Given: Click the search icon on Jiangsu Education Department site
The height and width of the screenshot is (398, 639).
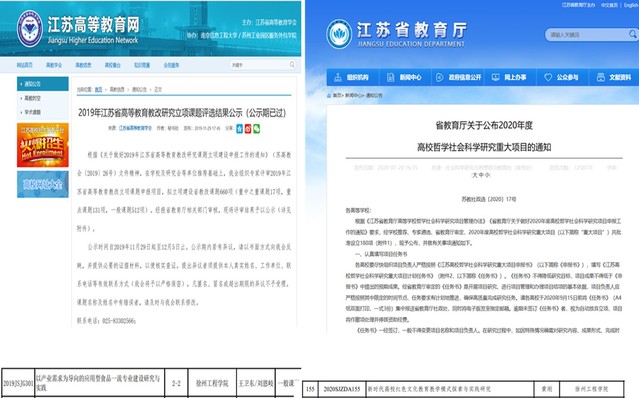Looking at the screenshot, I should pos(632,35).
